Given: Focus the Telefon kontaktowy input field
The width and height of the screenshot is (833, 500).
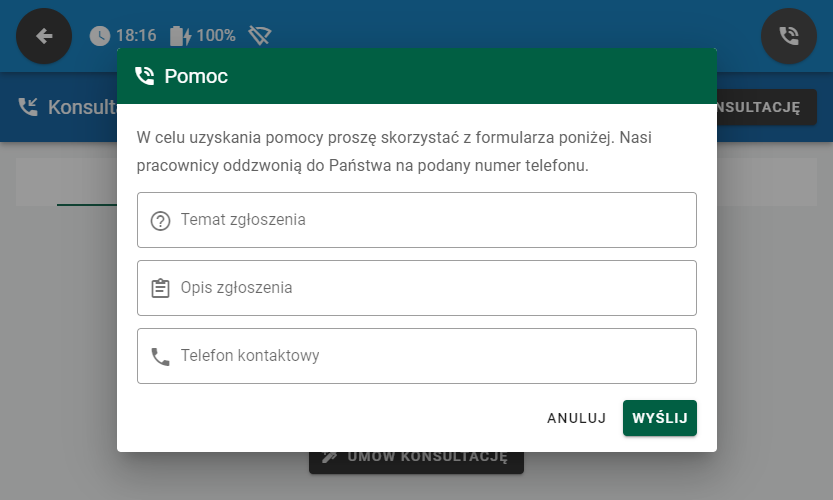Looking at the screenshot, I should (430, 356).
